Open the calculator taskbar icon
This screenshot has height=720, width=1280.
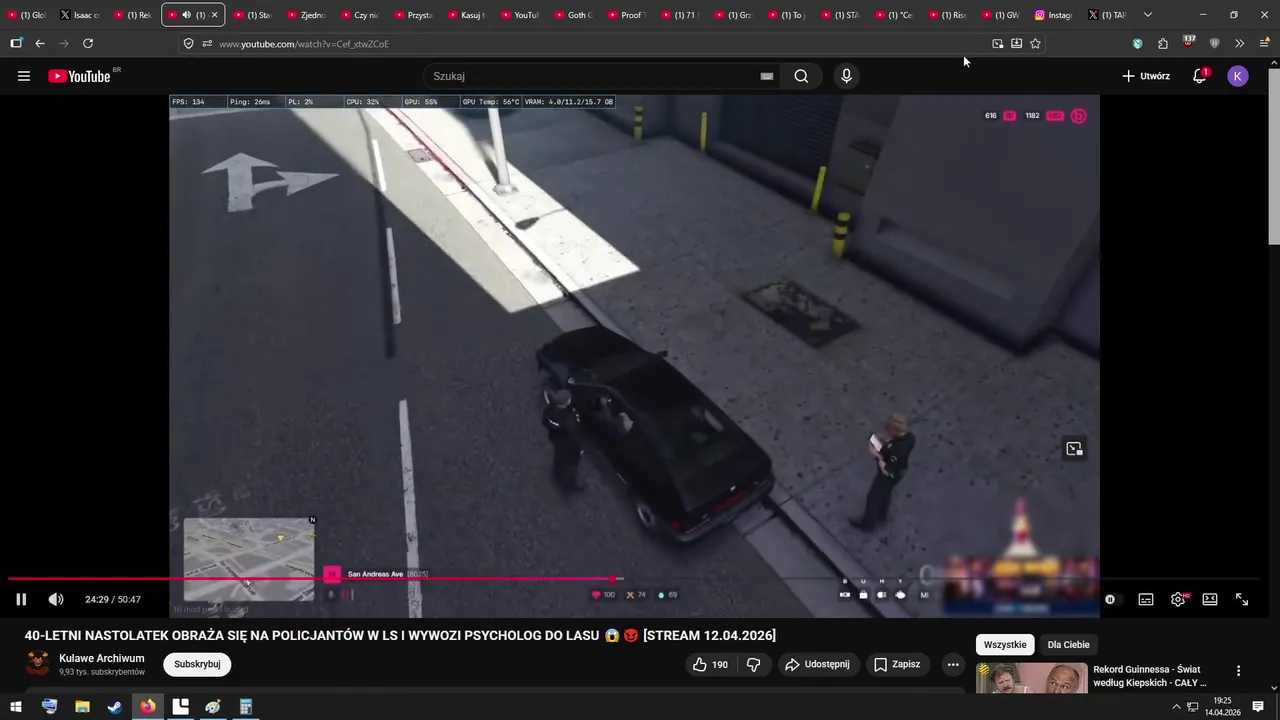245,707
